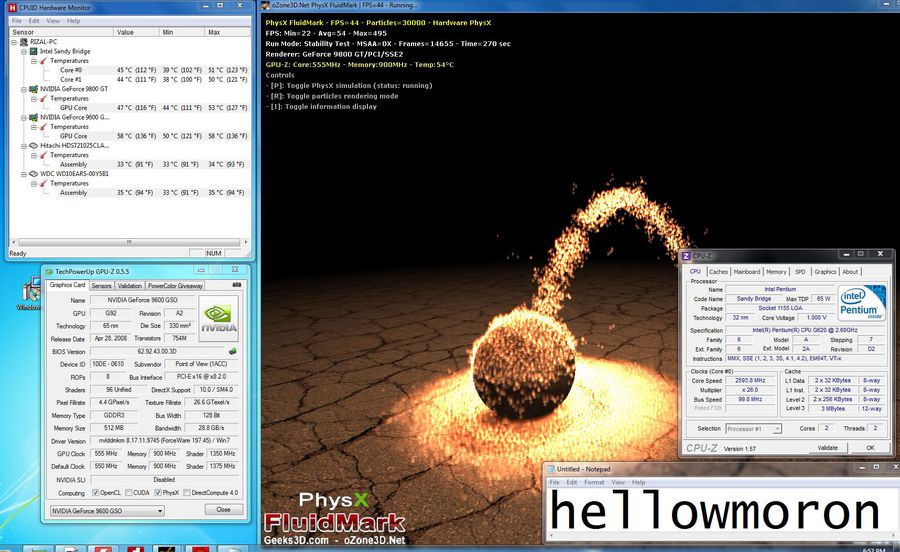Click the BIOS save chip icon in GPU-Z
The image size is (900, 552).
(232, 351)
